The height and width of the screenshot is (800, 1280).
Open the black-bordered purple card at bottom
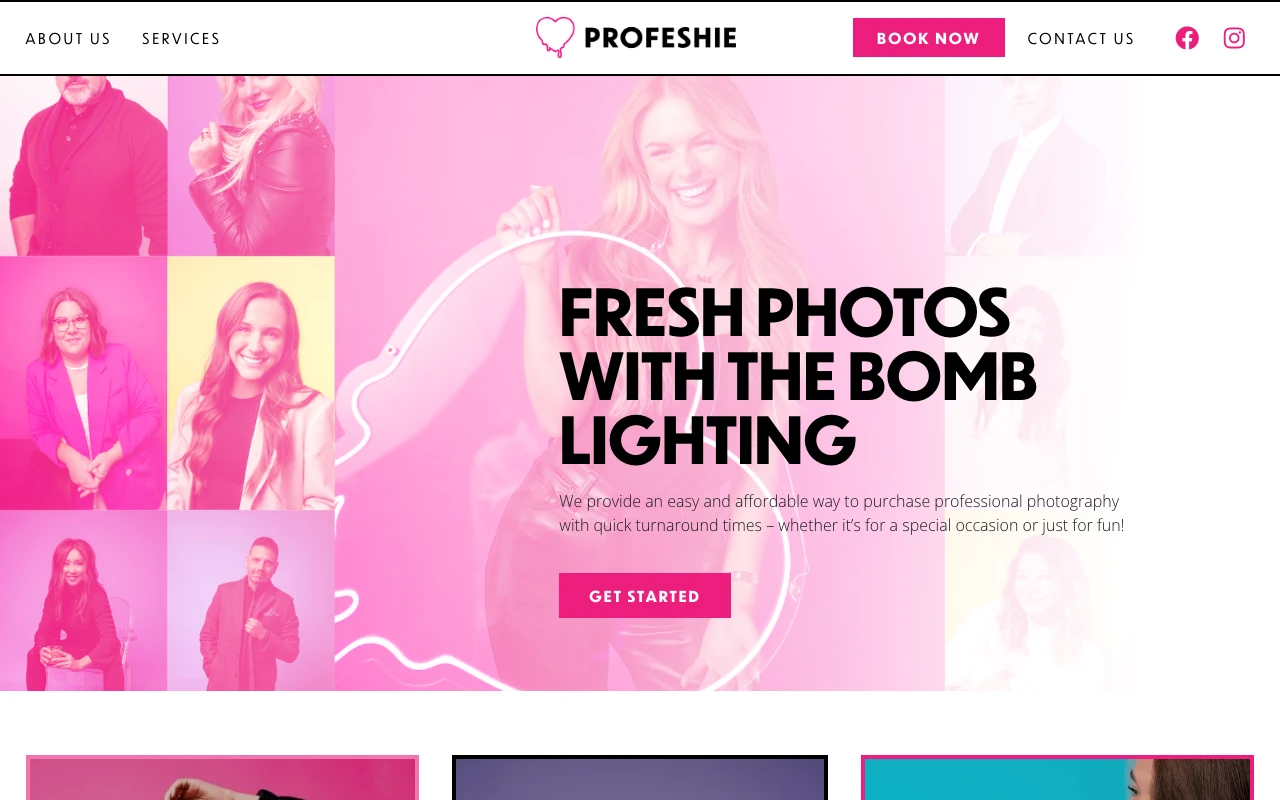[640, 778]
